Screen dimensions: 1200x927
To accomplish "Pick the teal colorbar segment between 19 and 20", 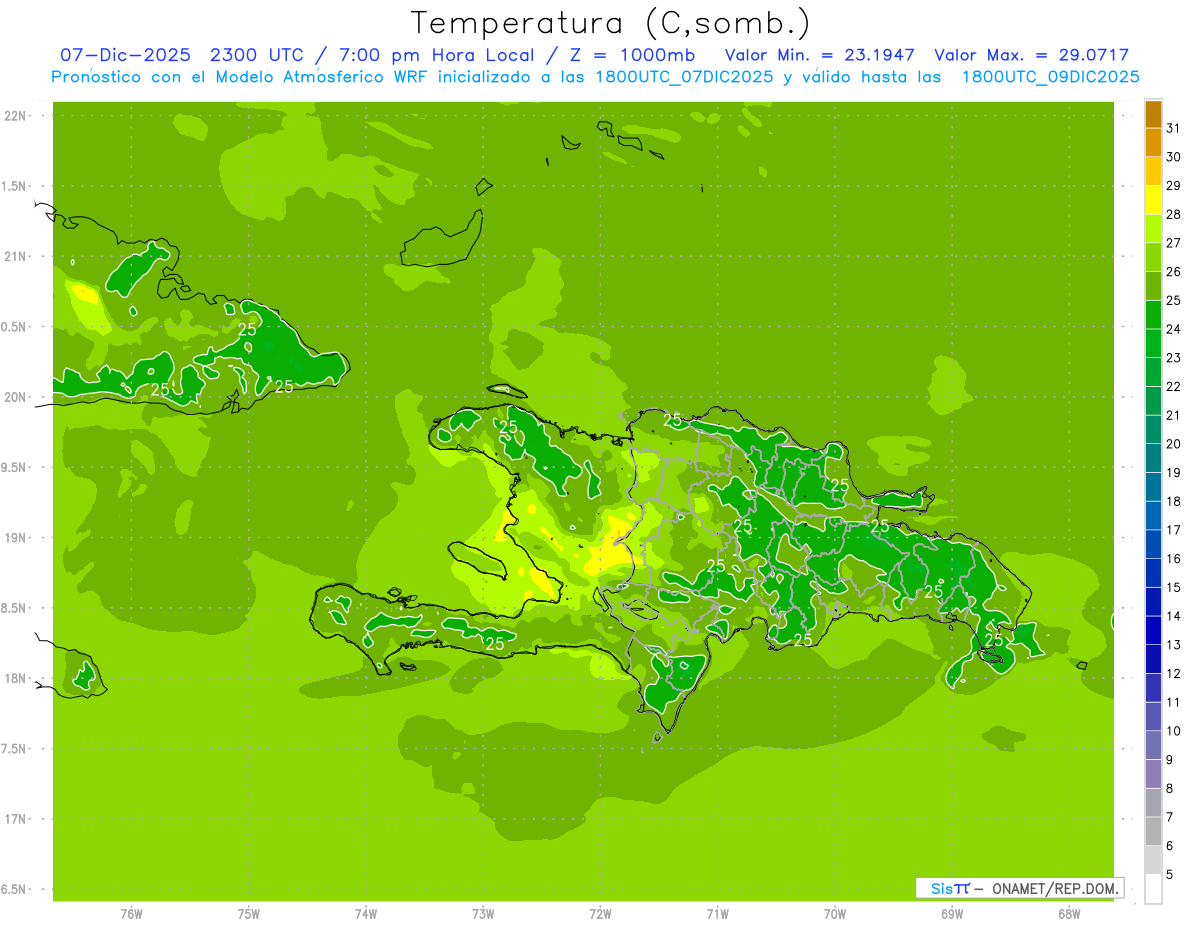I will (x=1153, y=458).
